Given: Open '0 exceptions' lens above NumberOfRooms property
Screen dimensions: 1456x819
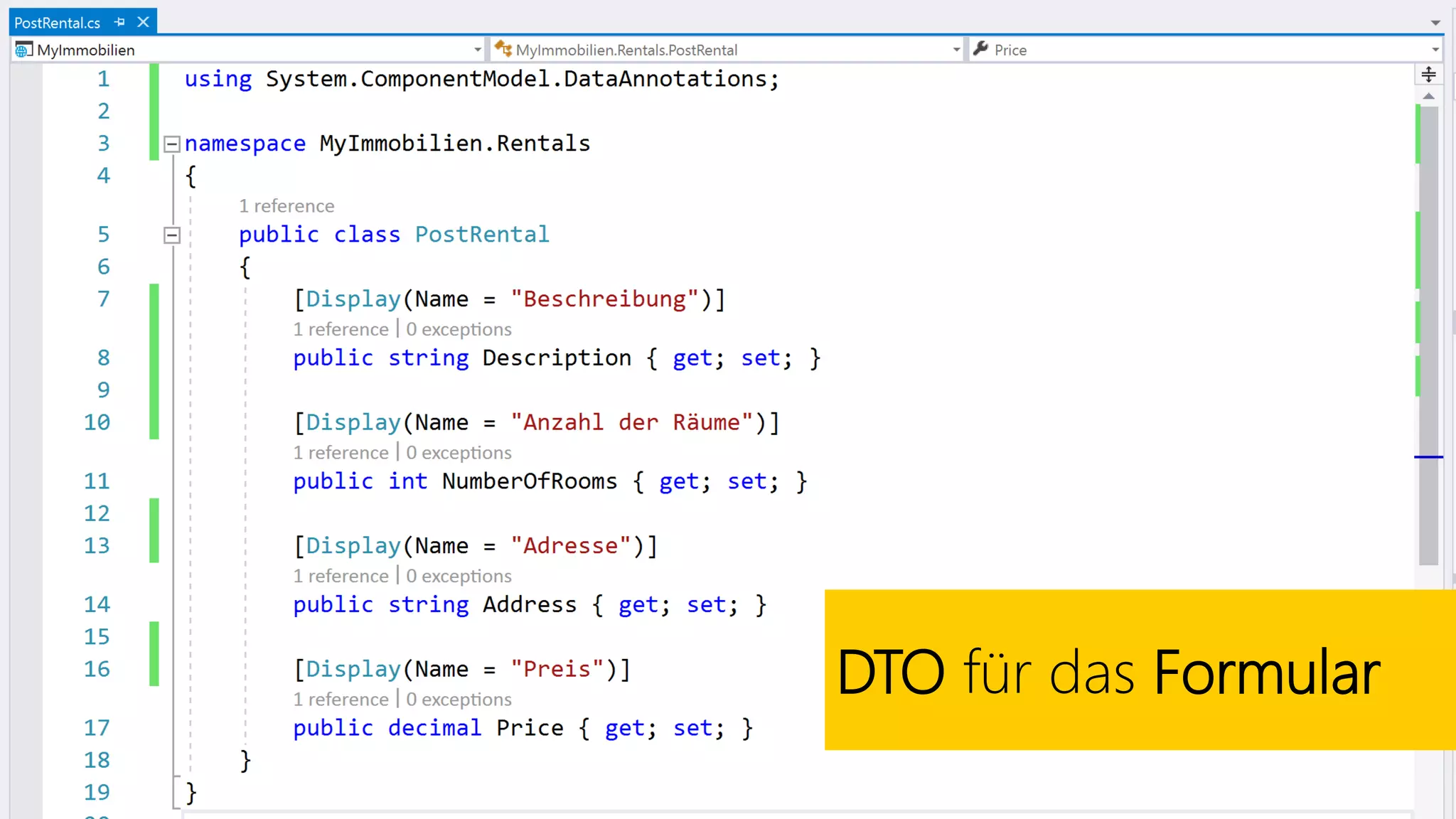Looking at the screenshot, I should pos(459,453).
